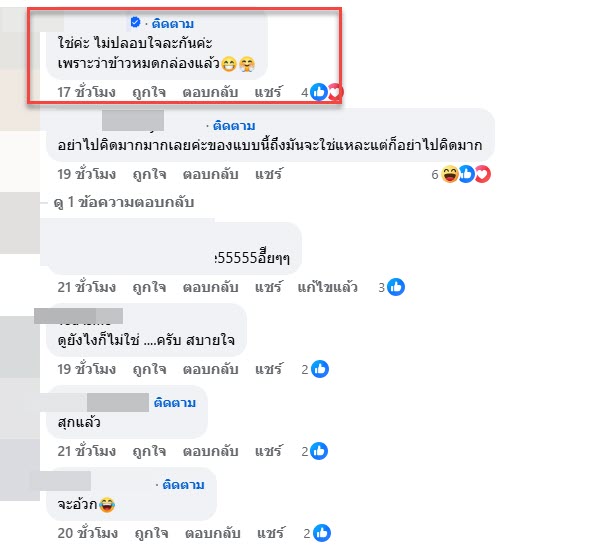The height and width of the screenshot is (549, 601).
Task: Click the heart reaction icon on the อย่าไปคิดมาก comment
Action: pyautogui.click(x=483, y=174)
